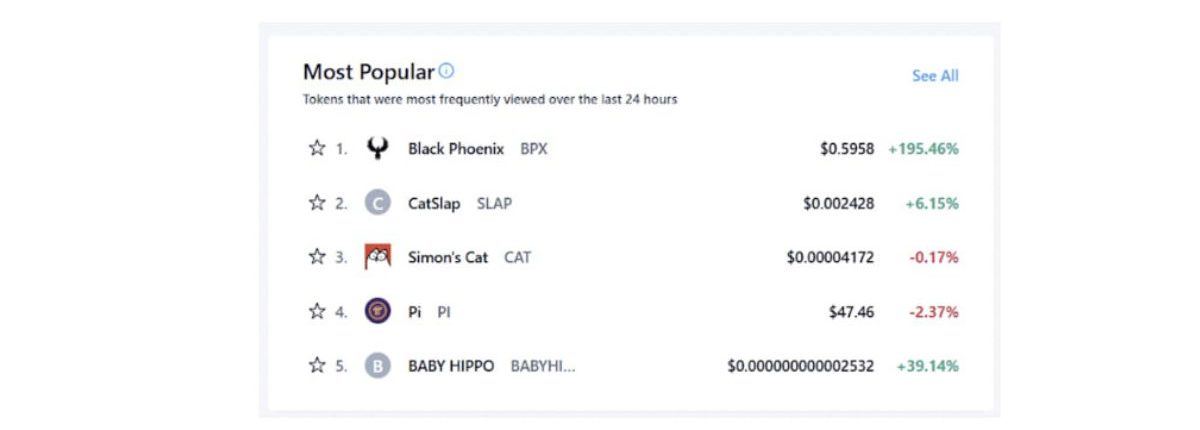Viewport: 1200px width, 430px height.
Task: Open the See All link
Action: [935, 76]
